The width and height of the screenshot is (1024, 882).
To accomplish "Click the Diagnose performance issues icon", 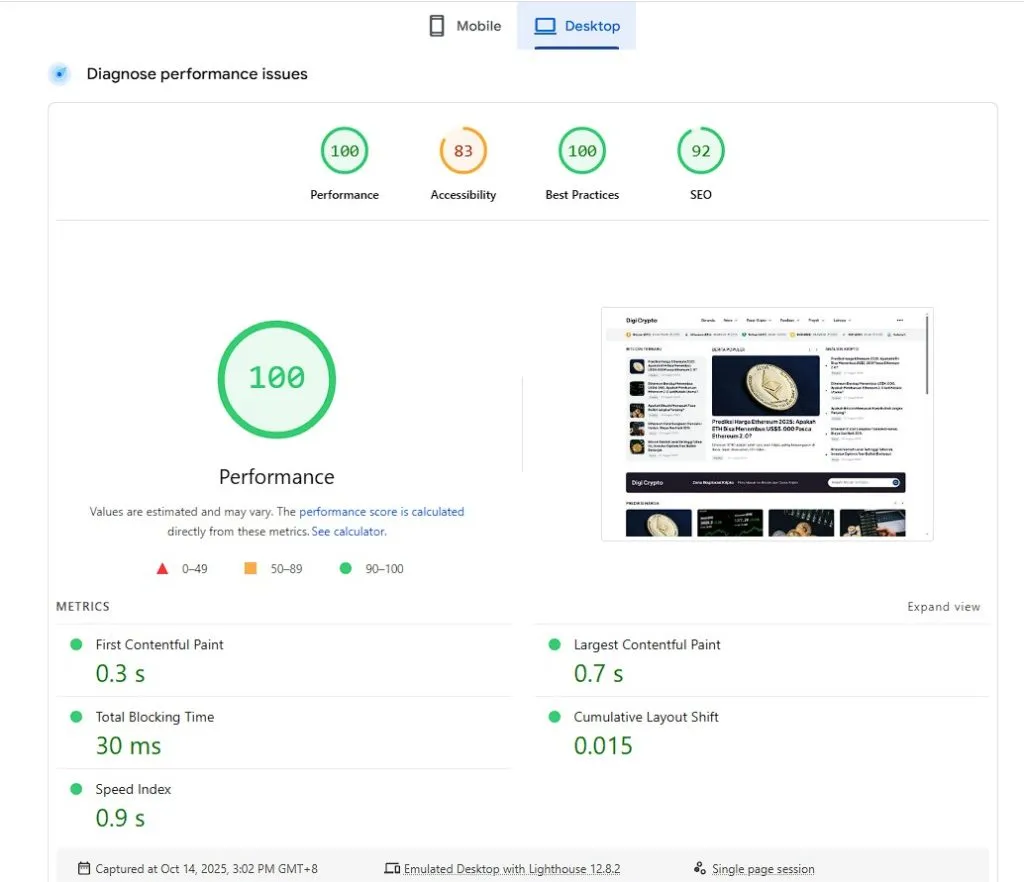I will [x=60, y=74].
